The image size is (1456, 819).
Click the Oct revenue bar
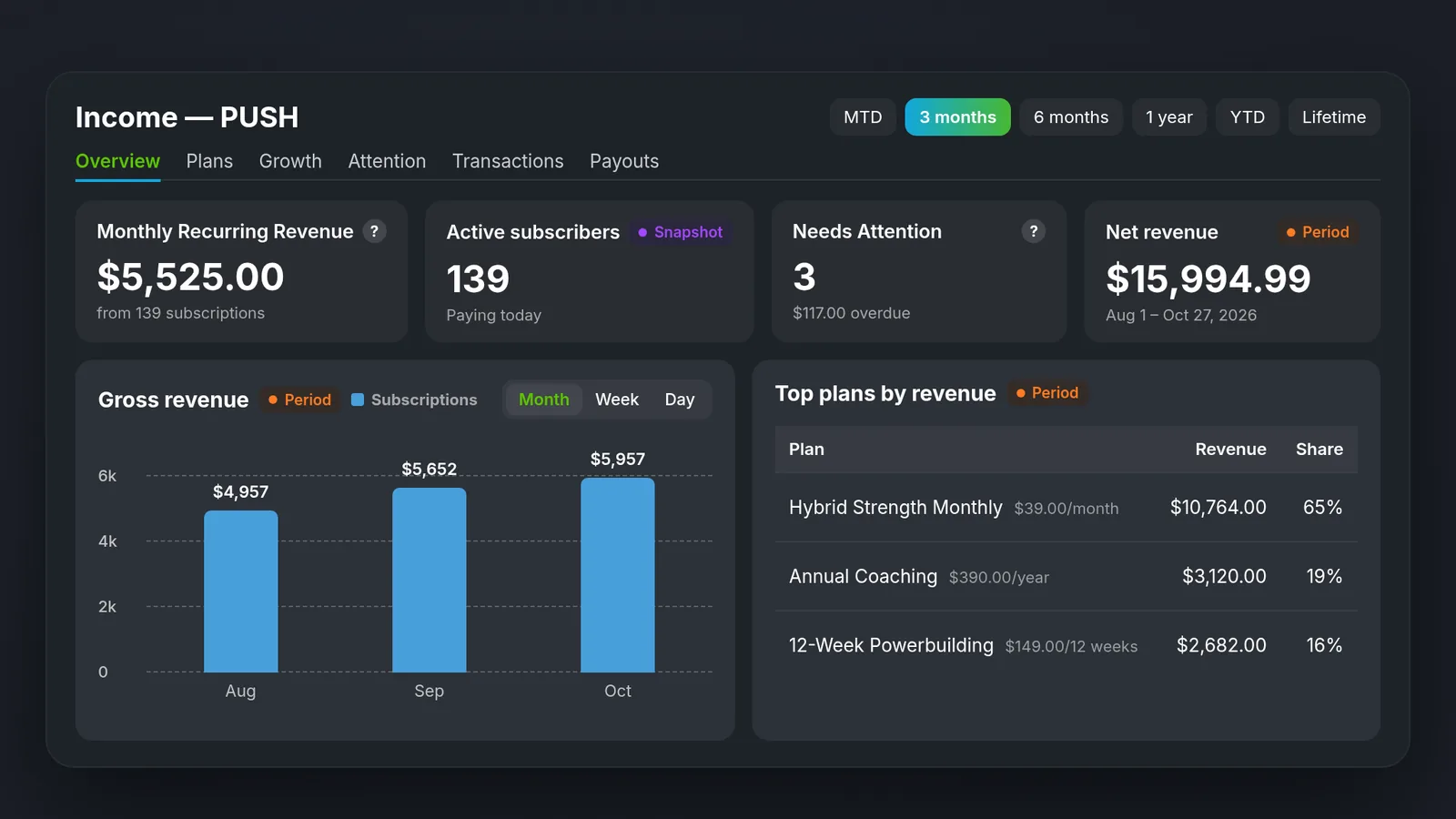(618, 575)
